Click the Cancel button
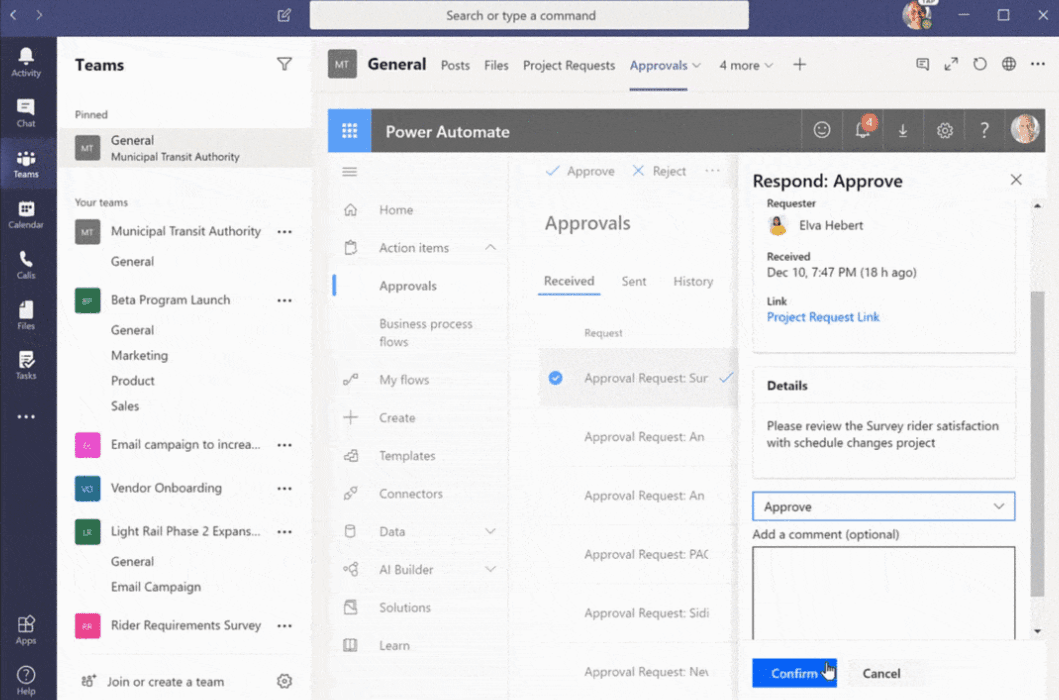This screenshot has height=700, width=1059. (x=881, y=673)
